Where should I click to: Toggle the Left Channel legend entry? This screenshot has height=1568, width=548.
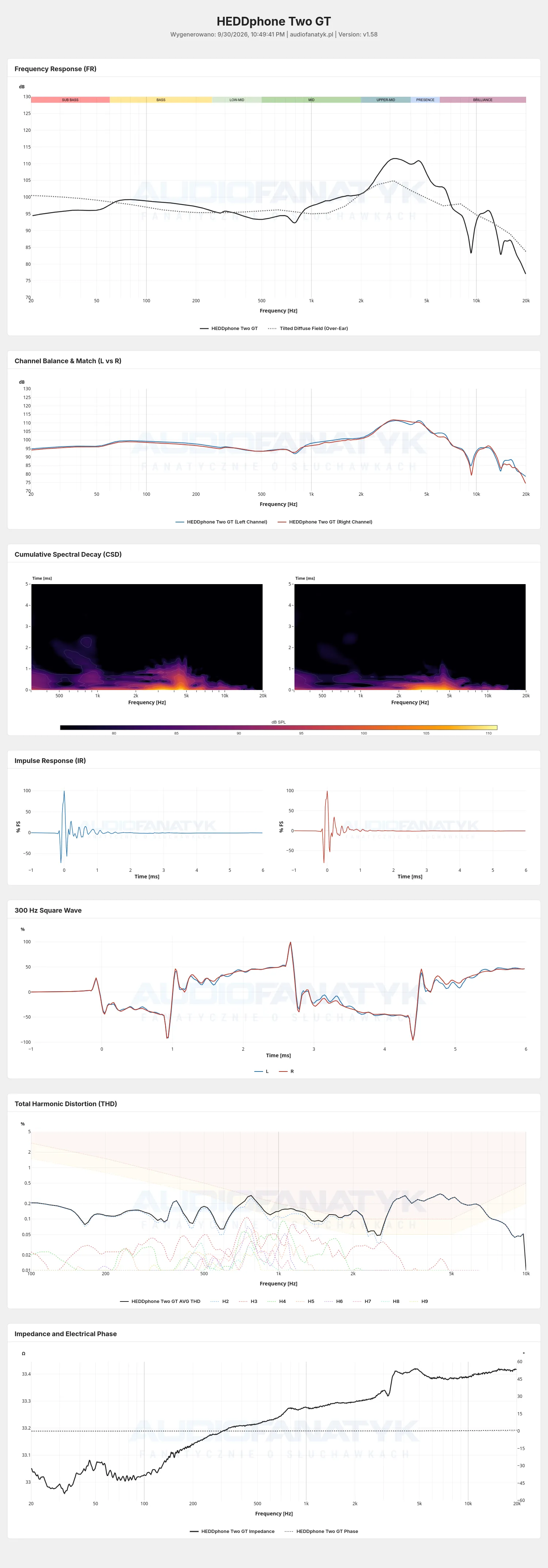222,522
